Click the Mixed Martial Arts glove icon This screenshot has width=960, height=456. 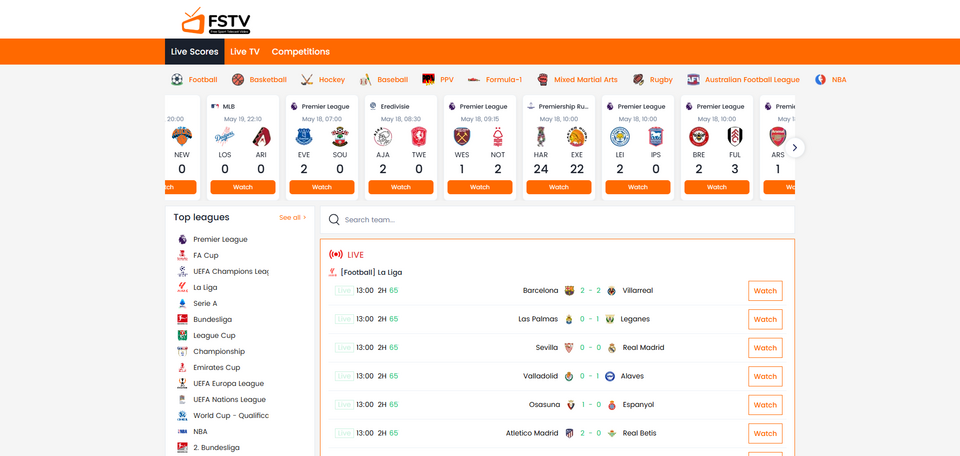tap(542, 80)
